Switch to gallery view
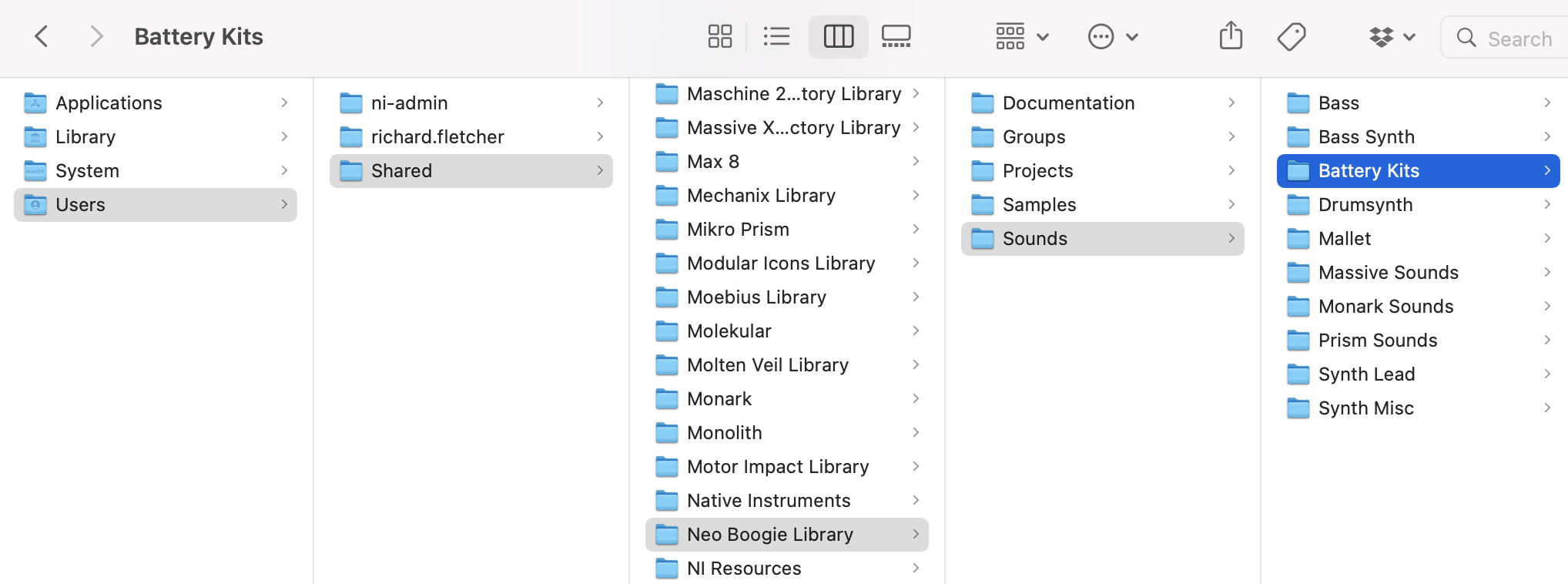This screenshot has width=1568, height=584. [x=896, y=36]
